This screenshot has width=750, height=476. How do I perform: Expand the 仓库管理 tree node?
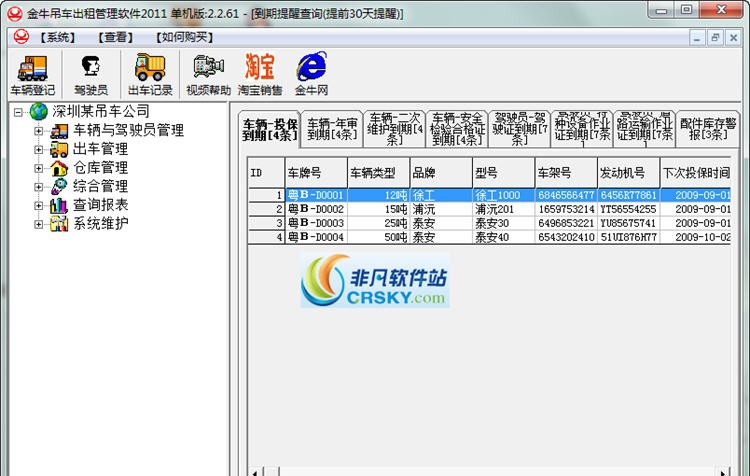[39, 168]
